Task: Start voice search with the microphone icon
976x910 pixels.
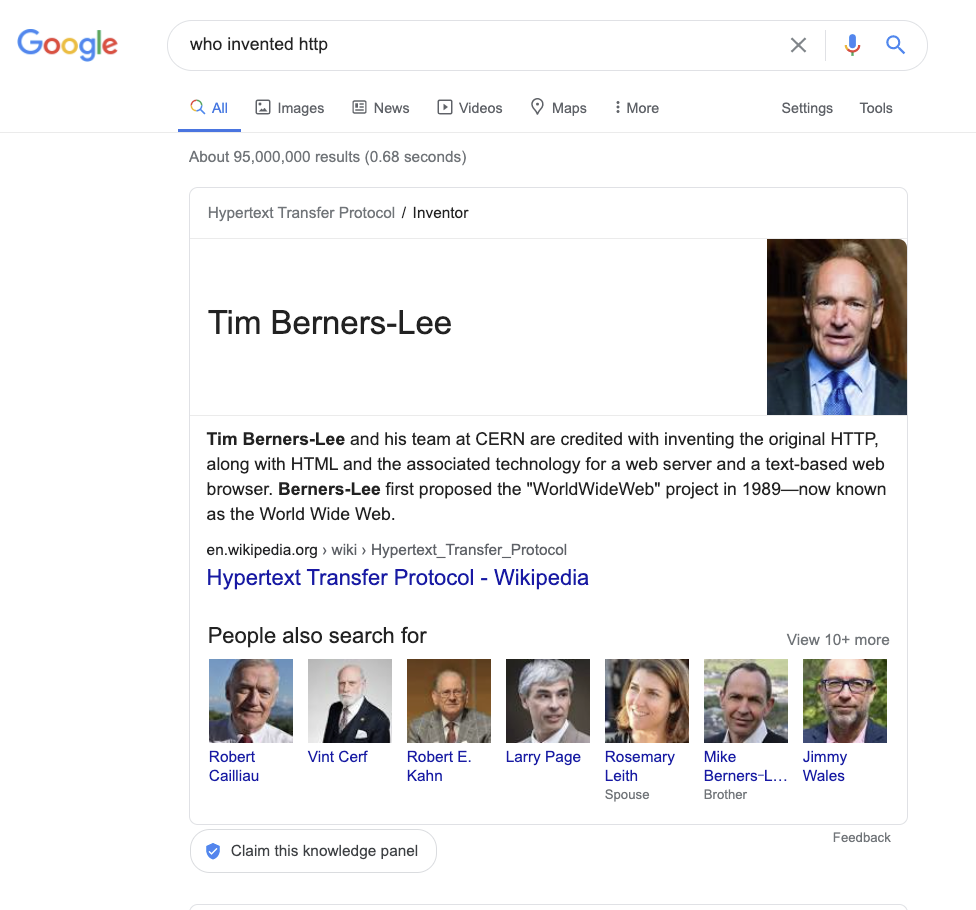Action: point(852,45)
